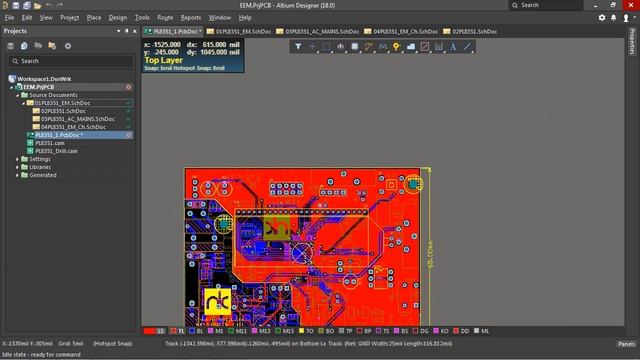The height and width of the screenshot is (360, 640).
Task: Switch to TO top overlay layer
Action: click(306, 331)
